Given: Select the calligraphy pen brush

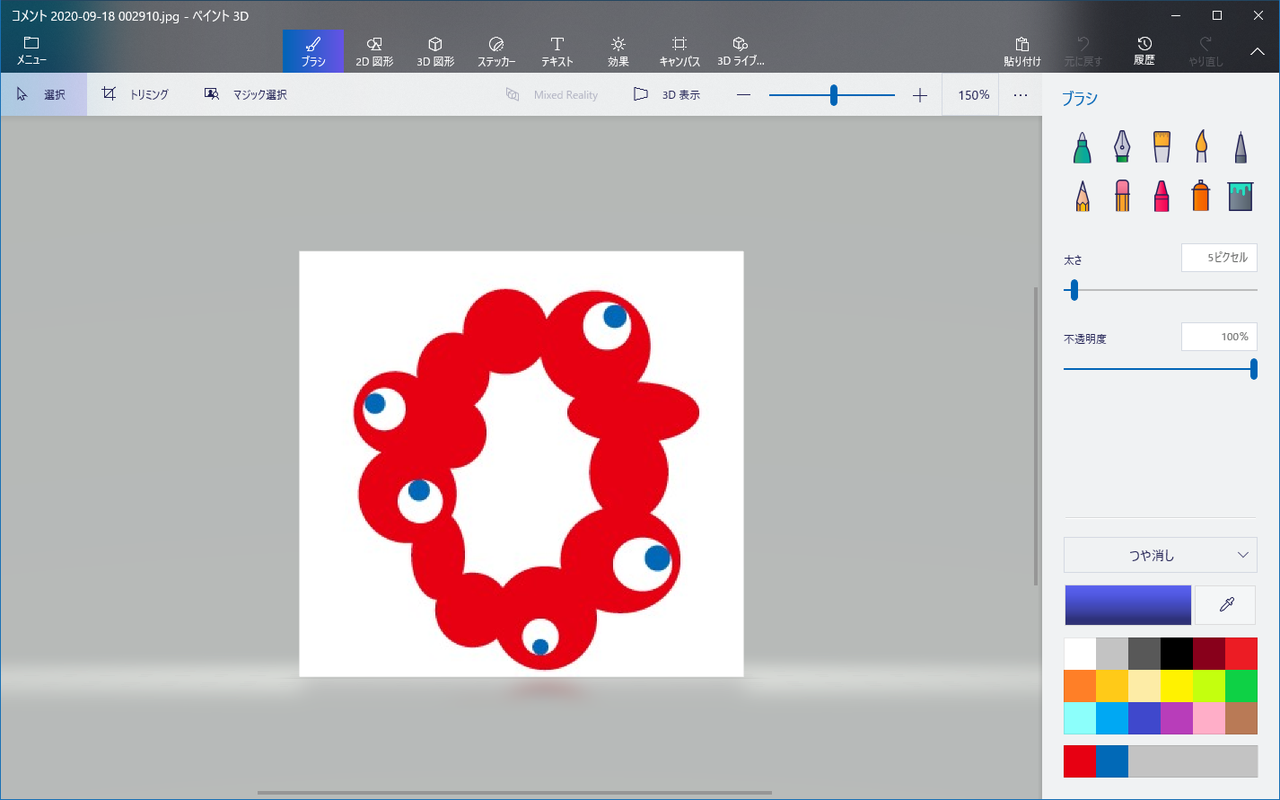Looking at the screenshot, I should [x=1122, y=148].
